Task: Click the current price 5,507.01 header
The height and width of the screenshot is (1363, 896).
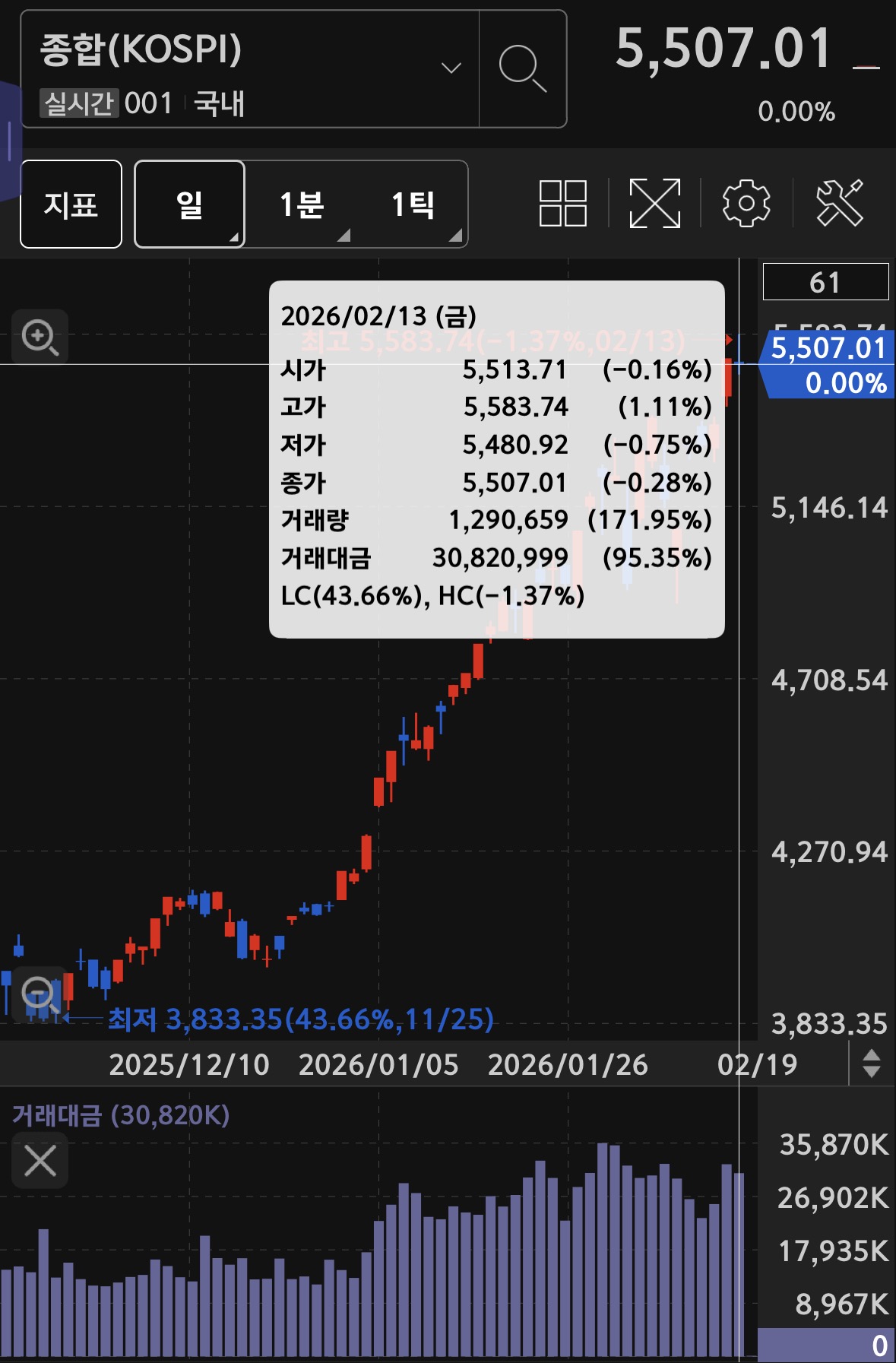Action: 723,49
